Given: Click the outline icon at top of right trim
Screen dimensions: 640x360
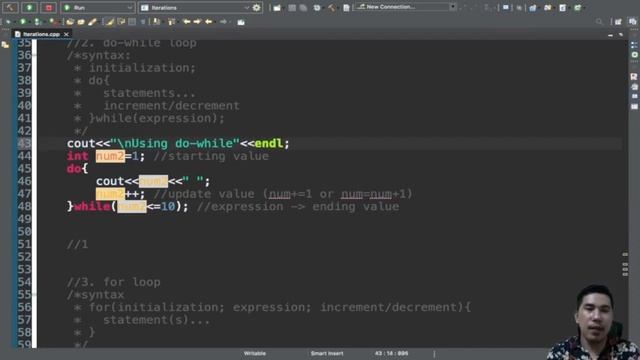Looking at the screenshot, I should click(x=634, y=45).
